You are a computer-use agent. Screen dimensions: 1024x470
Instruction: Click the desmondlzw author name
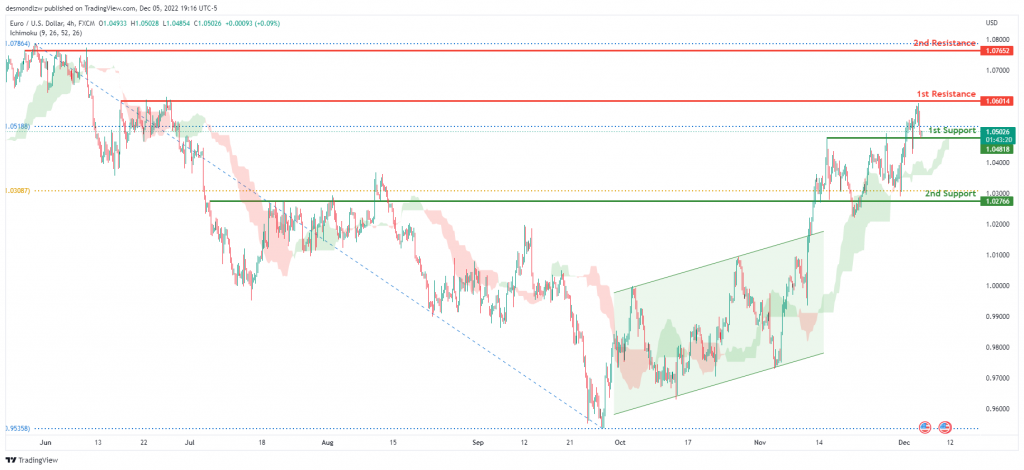click(x=22, y=8)
